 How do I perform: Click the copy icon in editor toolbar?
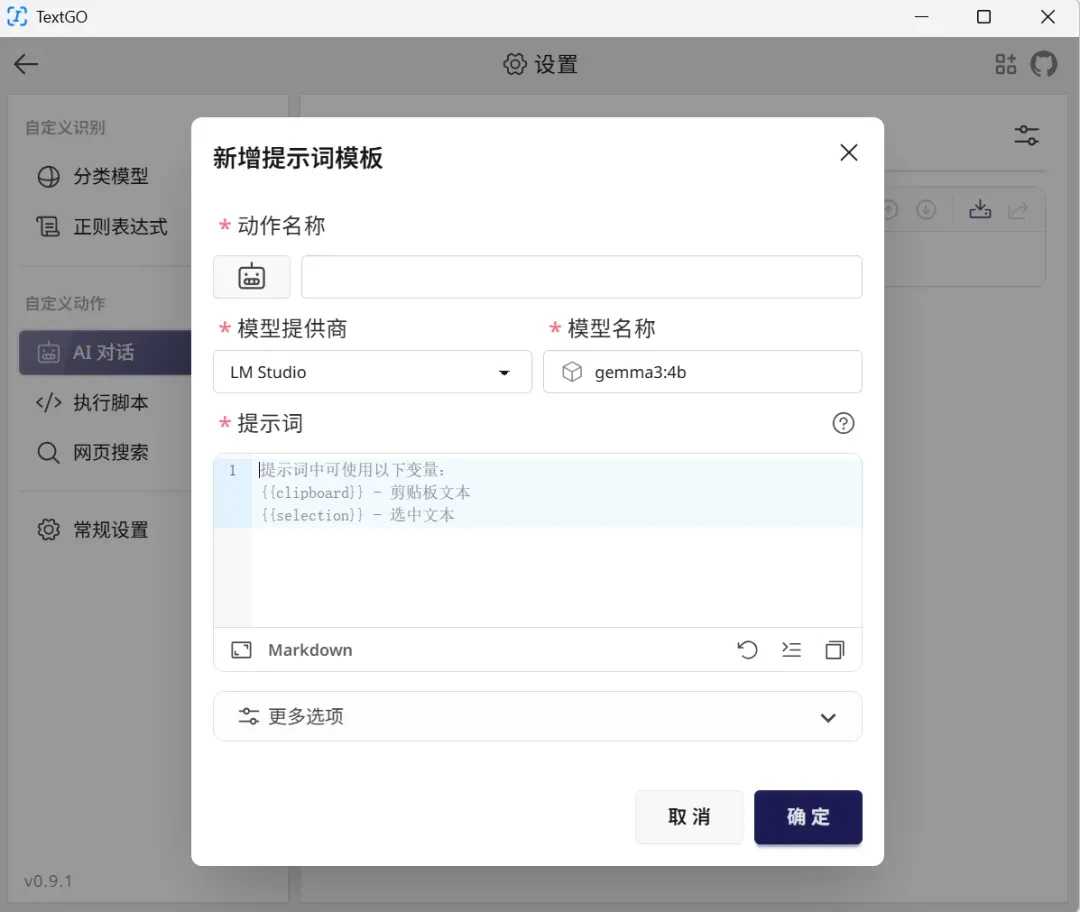tap(835, 650)
